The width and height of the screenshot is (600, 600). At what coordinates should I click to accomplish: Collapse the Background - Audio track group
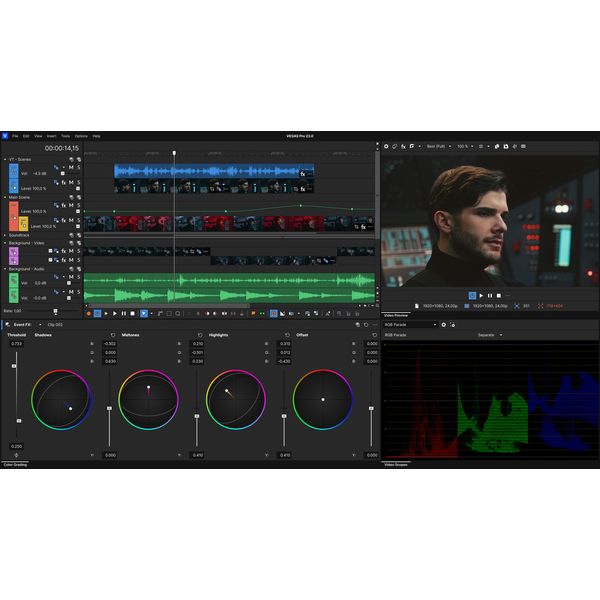(x=5, y=269)
